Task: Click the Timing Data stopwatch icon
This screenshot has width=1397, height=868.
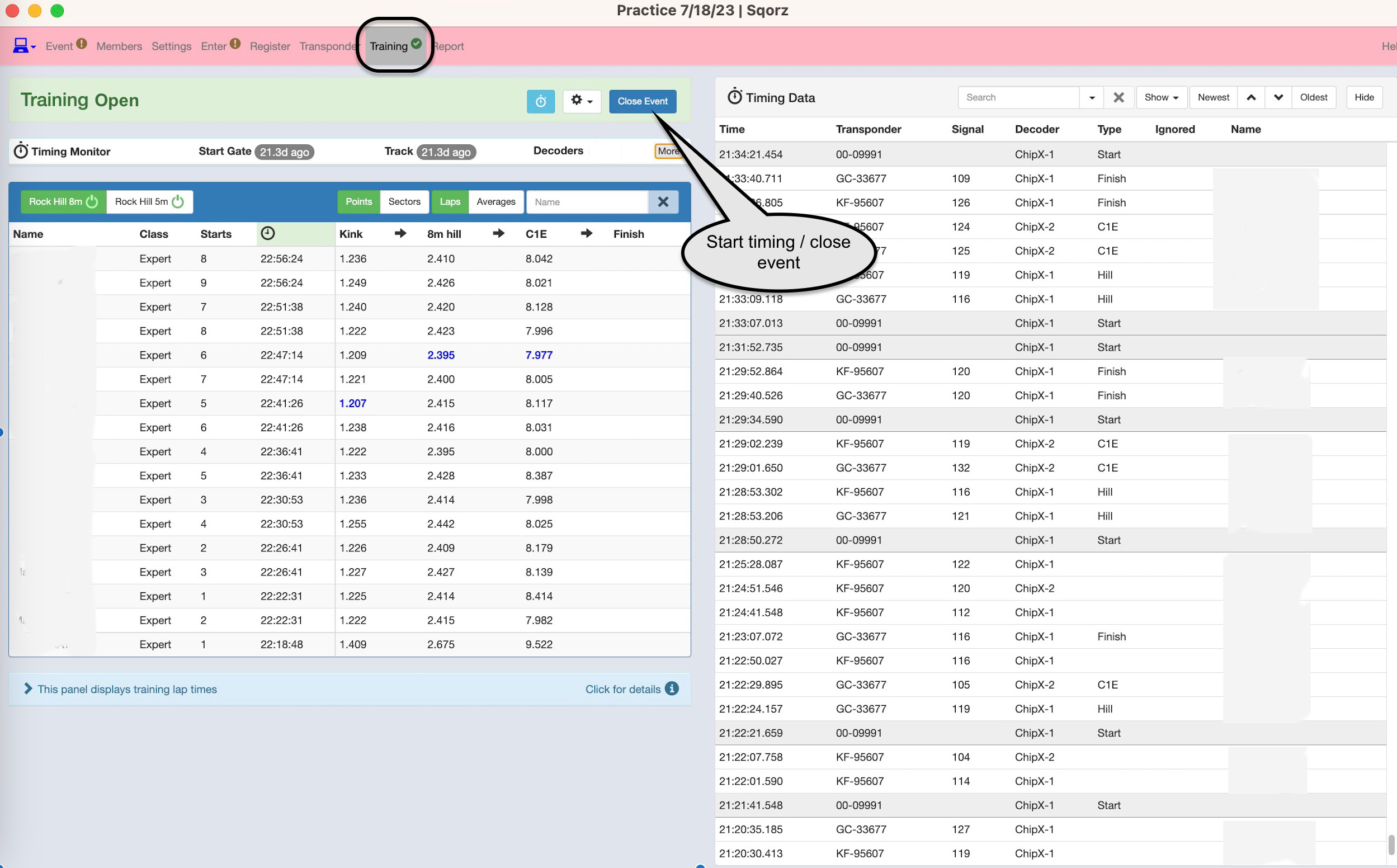Action: [x=735, y=96]
